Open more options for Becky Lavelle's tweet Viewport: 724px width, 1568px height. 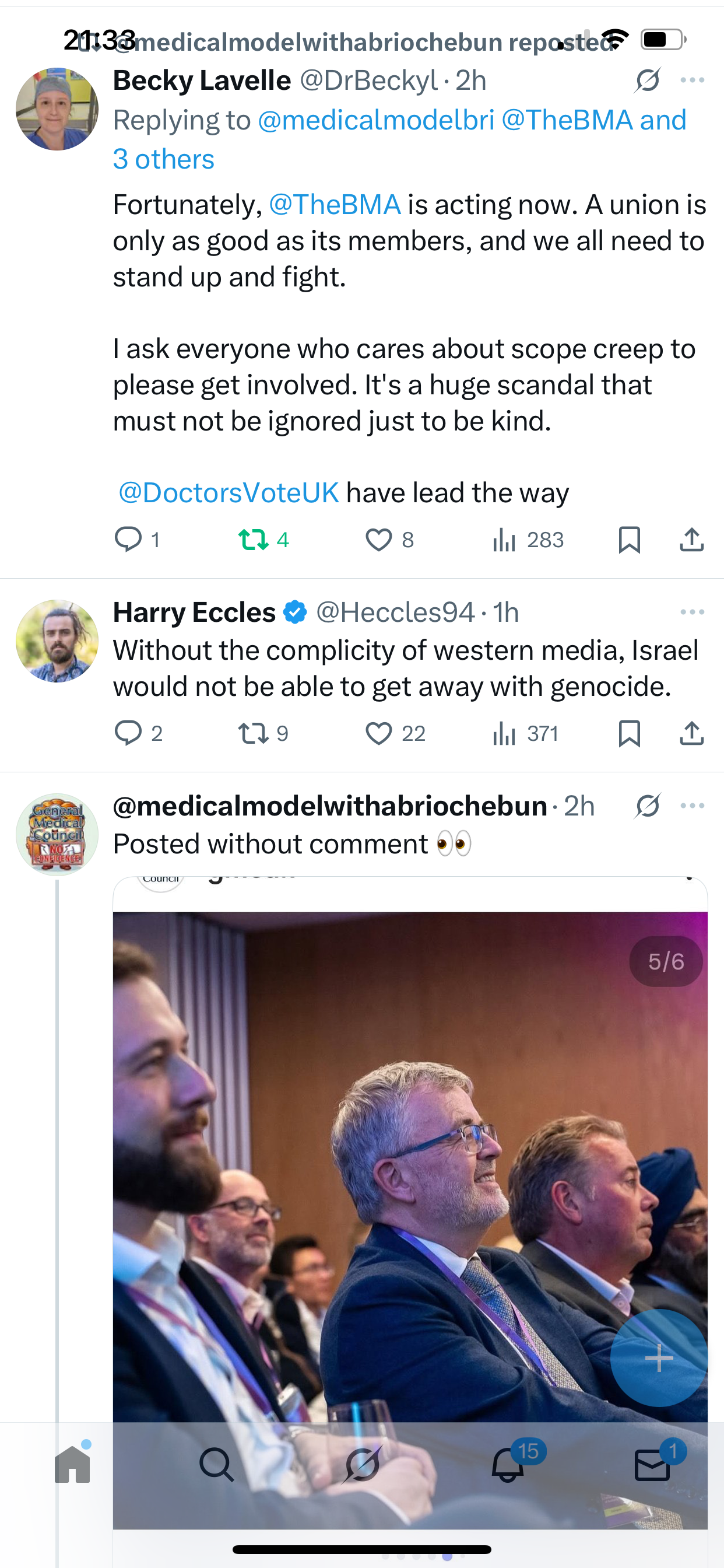click(x=693, y=80)
